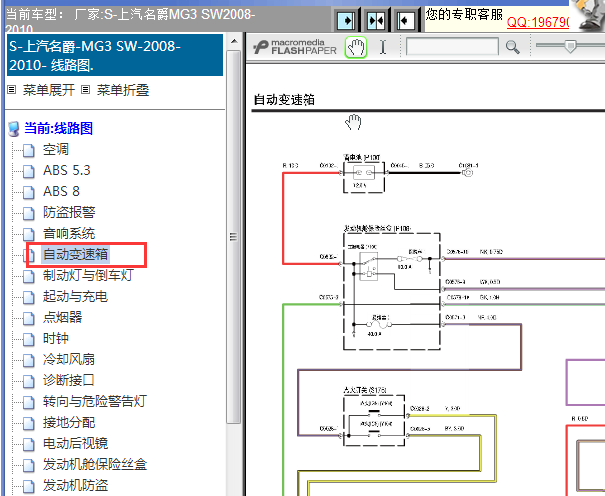Open the ABS 5.3 wiring diagram
The image size is (605, 496).
point(67,170)
